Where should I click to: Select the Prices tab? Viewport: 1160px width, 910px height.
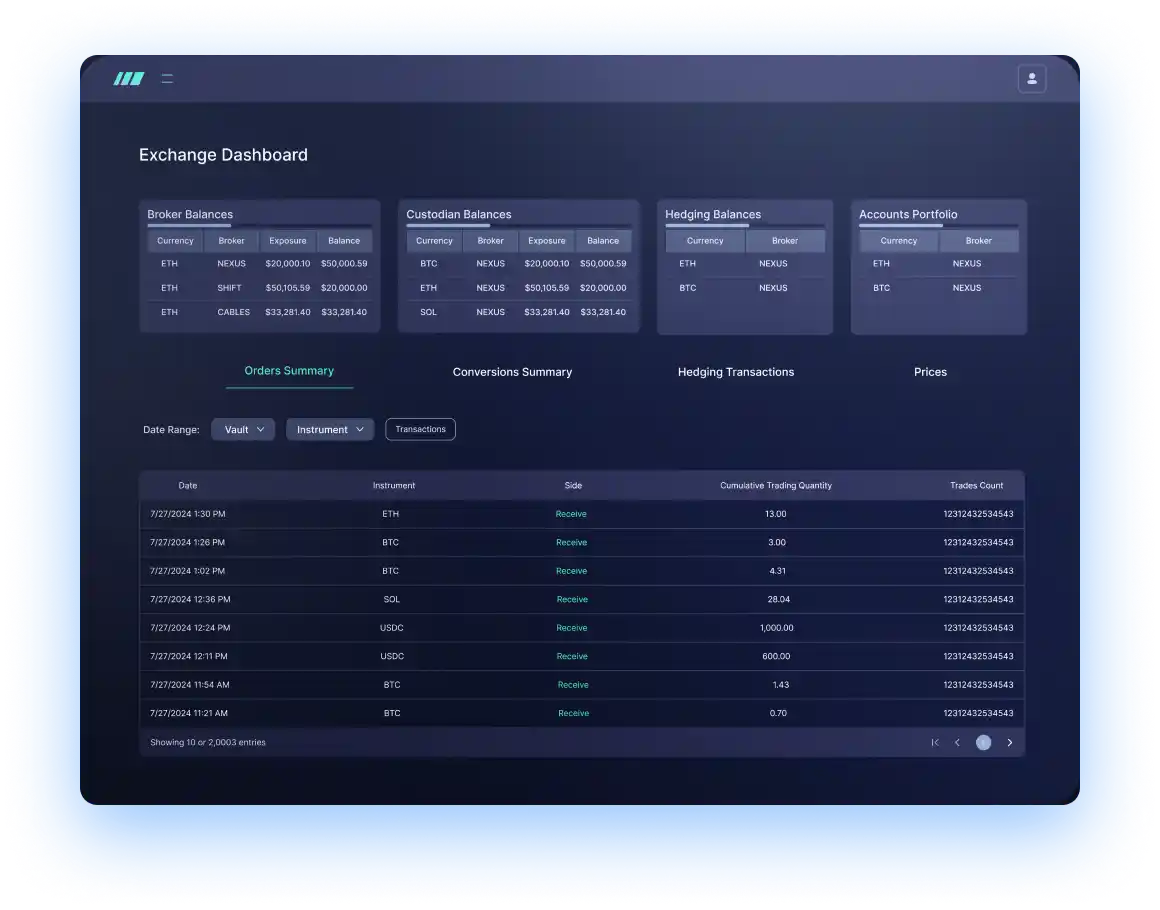(x=930, y=372)
